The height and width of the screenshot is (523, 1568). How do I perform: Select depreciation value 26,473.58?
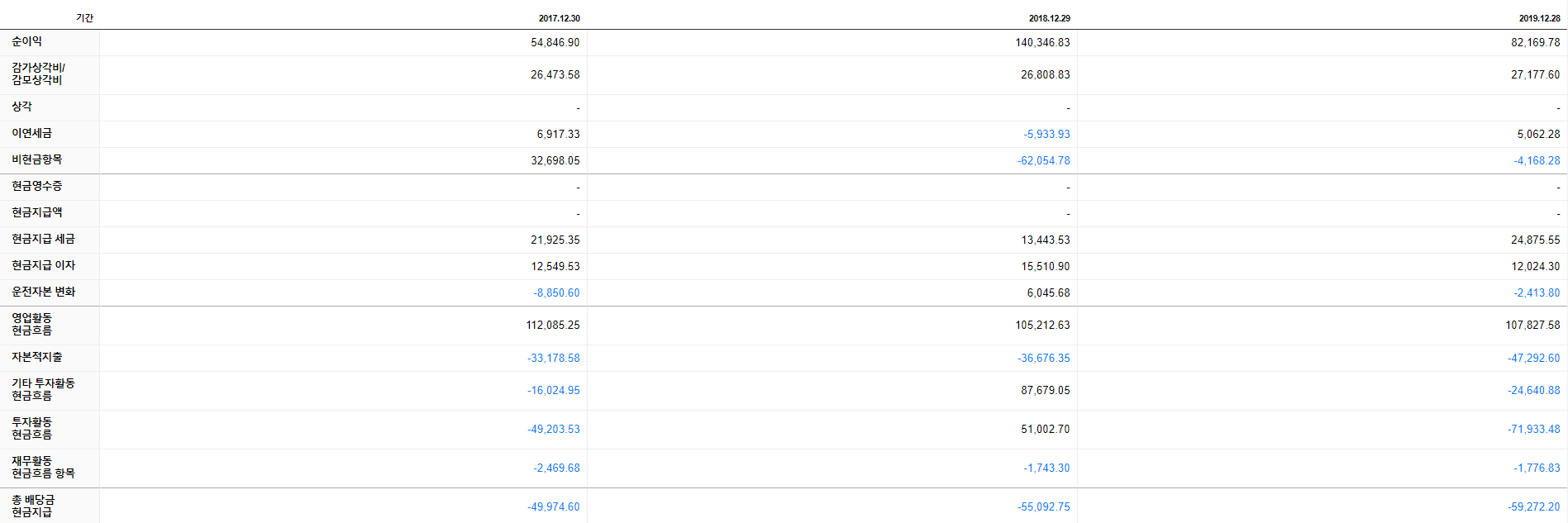click(555, 74)
